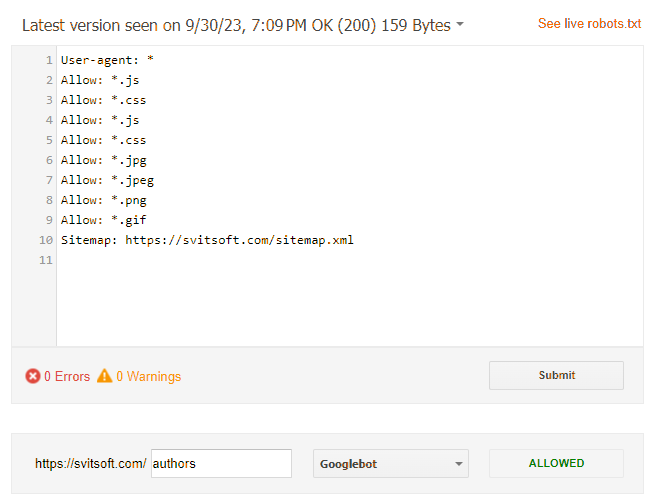659x502 pixels.
Task: Click the Allow *.png line
Action: click(104, 200)
